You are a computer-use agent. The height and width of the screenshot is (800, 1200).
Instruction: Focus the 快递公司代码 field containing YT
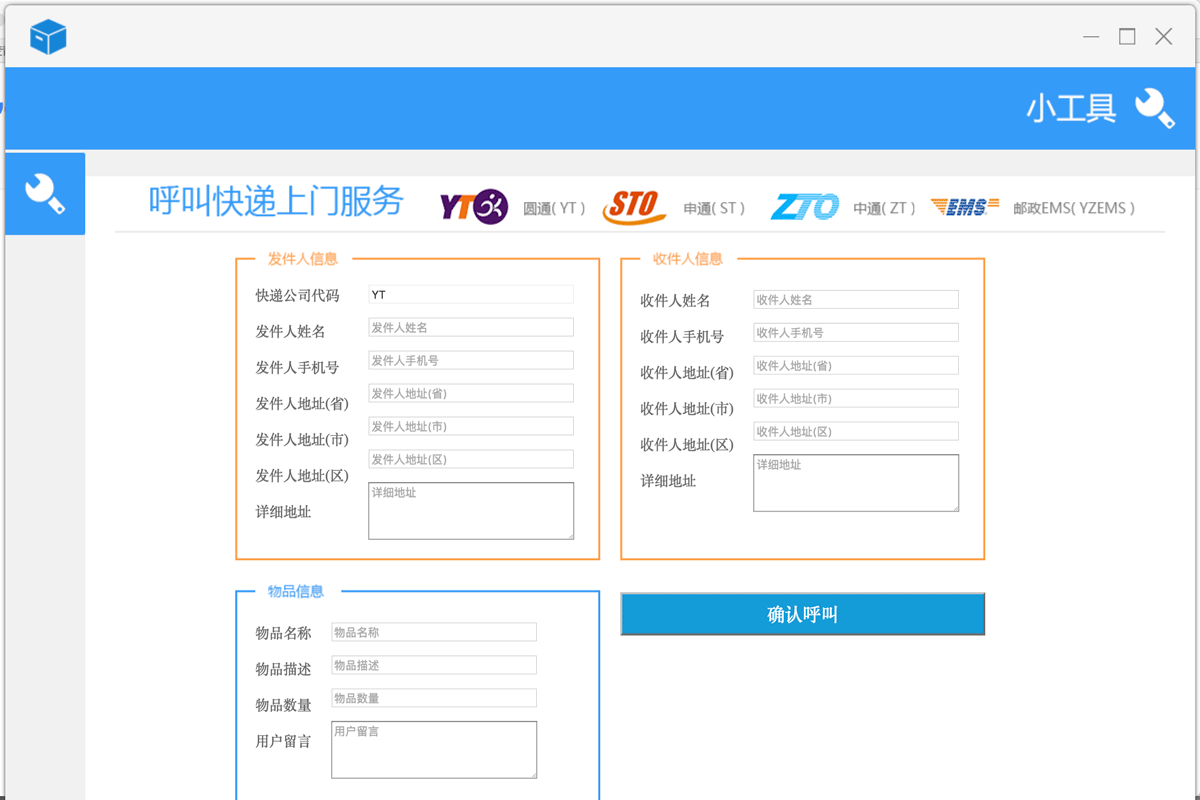coord(471,294)
